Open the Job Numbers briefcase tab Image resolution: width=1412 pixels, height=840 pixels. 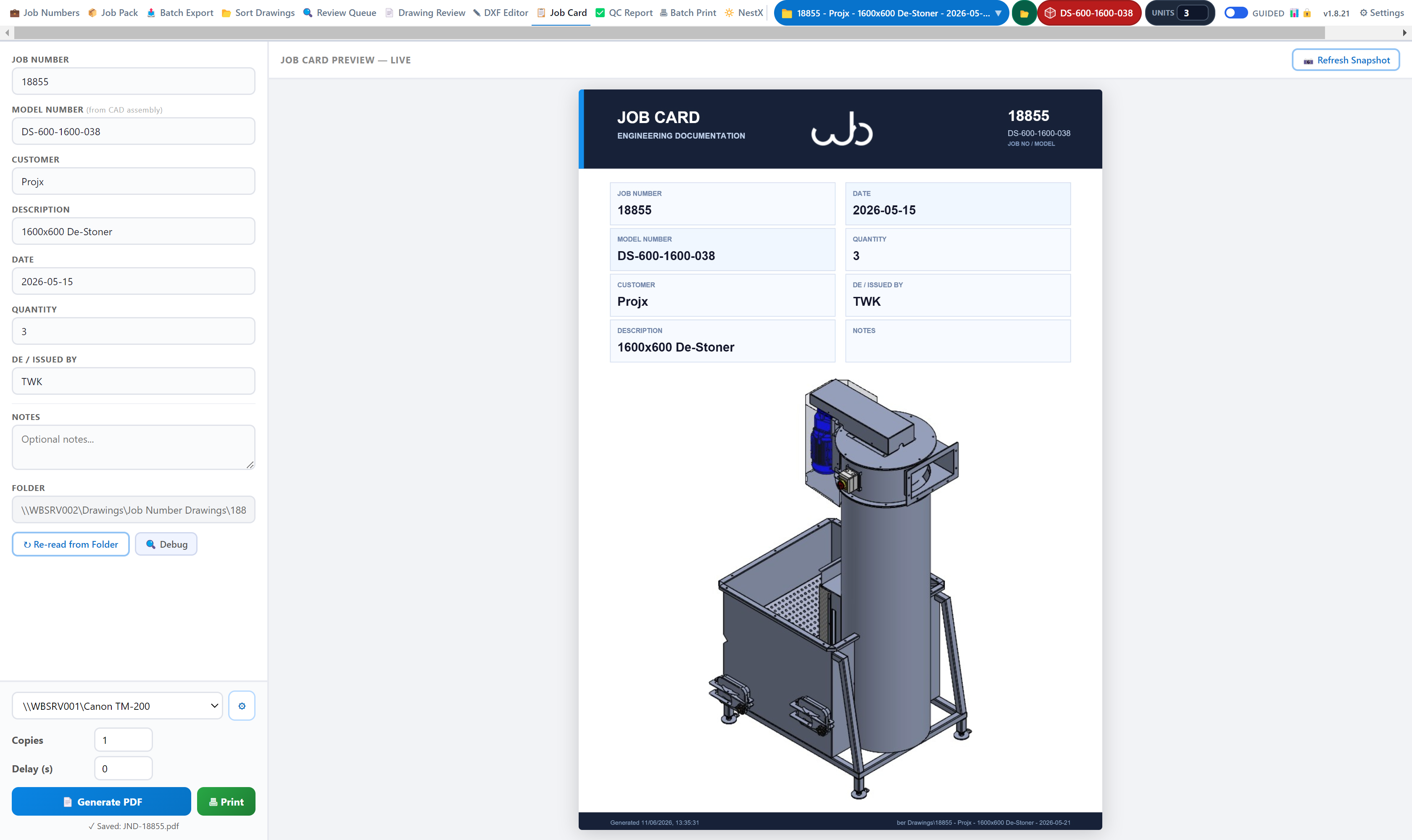click(45, 13)
